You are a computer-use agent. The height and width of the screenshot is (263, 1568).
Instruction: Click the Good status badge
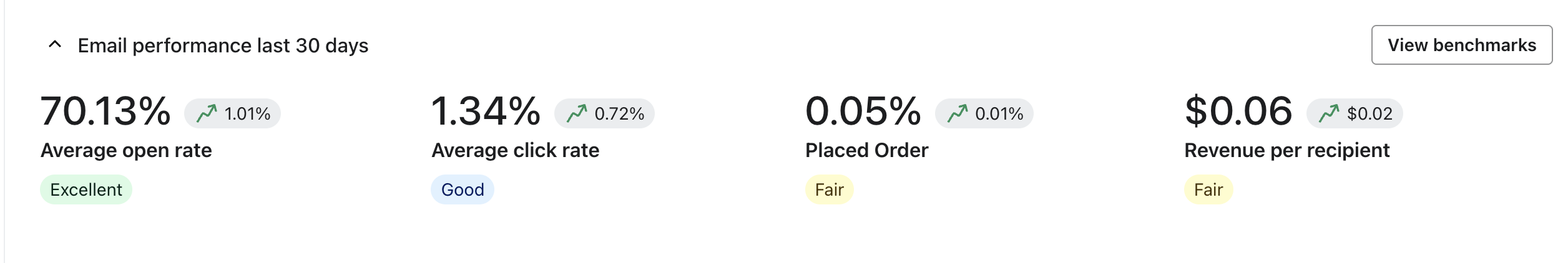coord(463,189)
